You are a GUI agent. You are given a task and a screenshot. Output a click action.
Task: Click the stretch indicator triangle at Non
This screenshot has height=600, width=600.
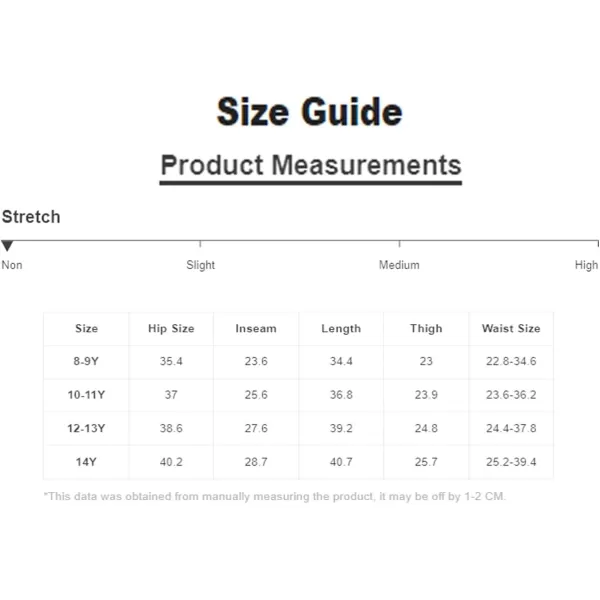tap(7, 246)
